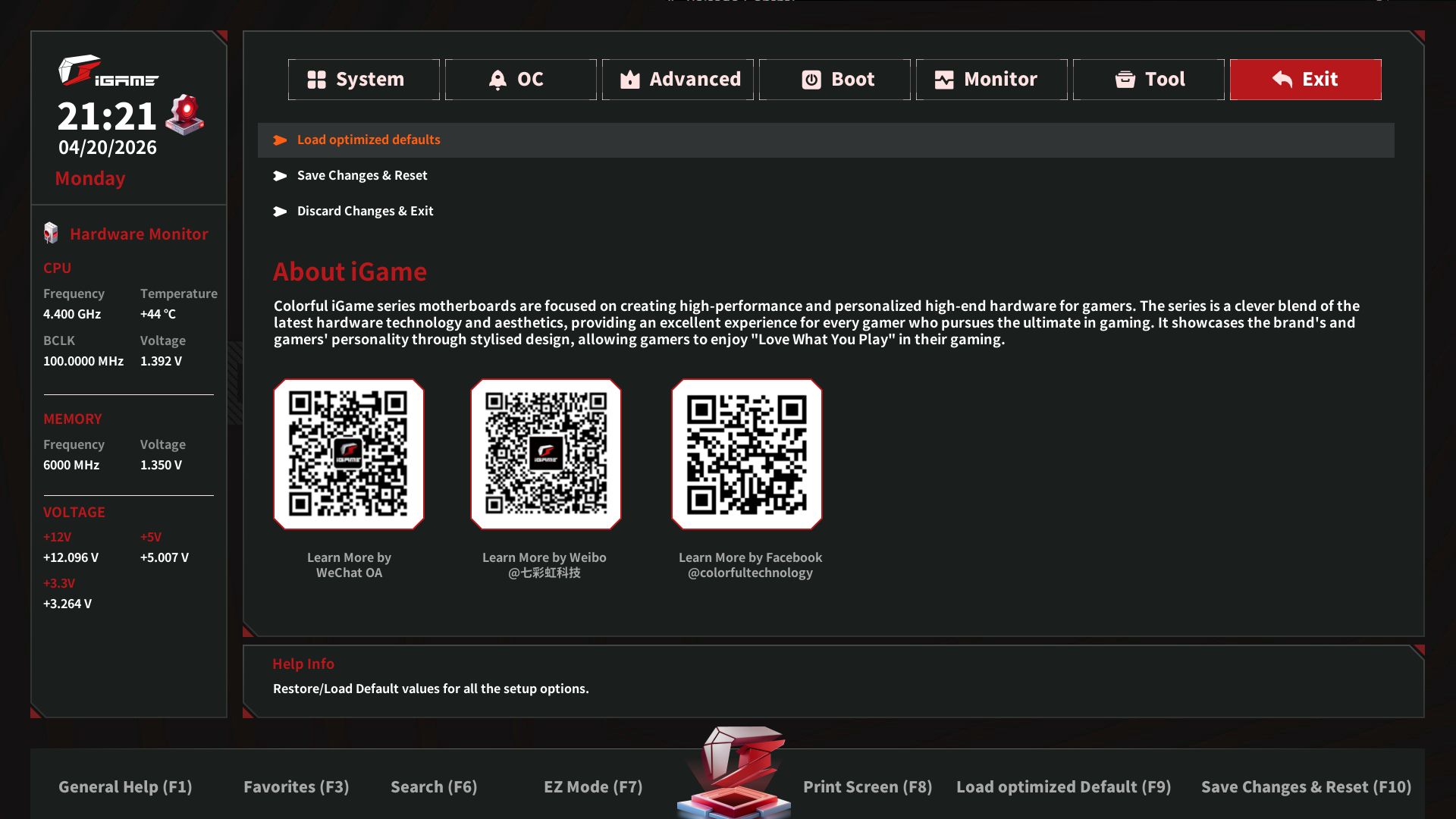This screenshot has height=819, width=1456.
Task: Click the iGame emblem in bottom bar
Action: (734, 772)
